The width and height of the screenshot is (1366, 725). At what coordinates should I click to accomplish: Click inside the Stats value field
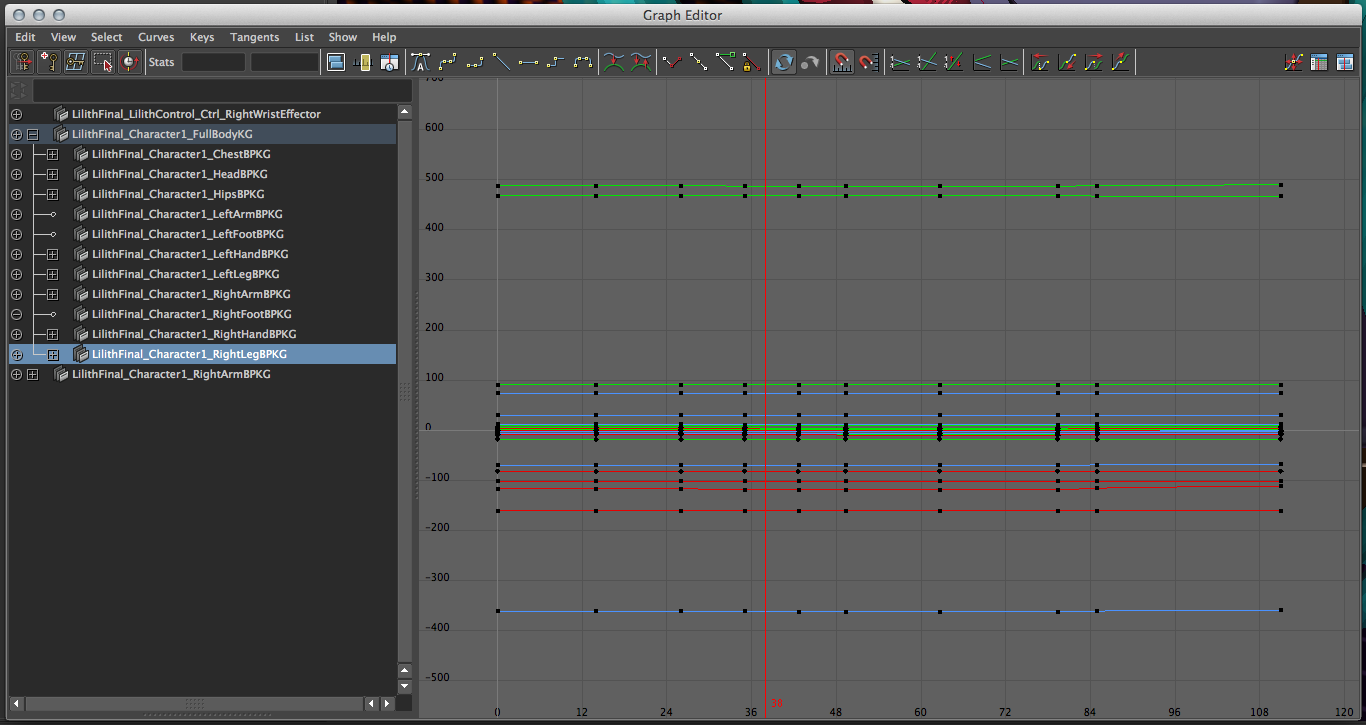[x=213, y=61]
